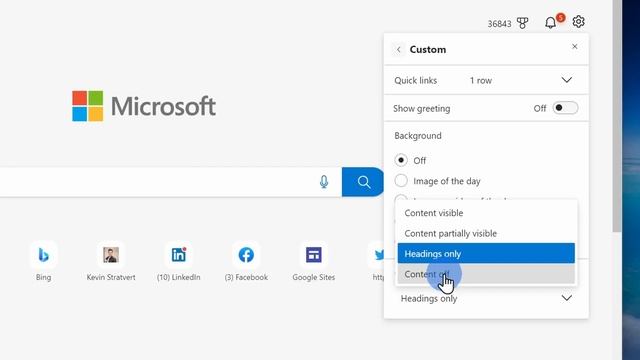Viewport: 640px width, 360px height.
Task: Click the 36843 rewards points count
Action: (x=499, y=24)
